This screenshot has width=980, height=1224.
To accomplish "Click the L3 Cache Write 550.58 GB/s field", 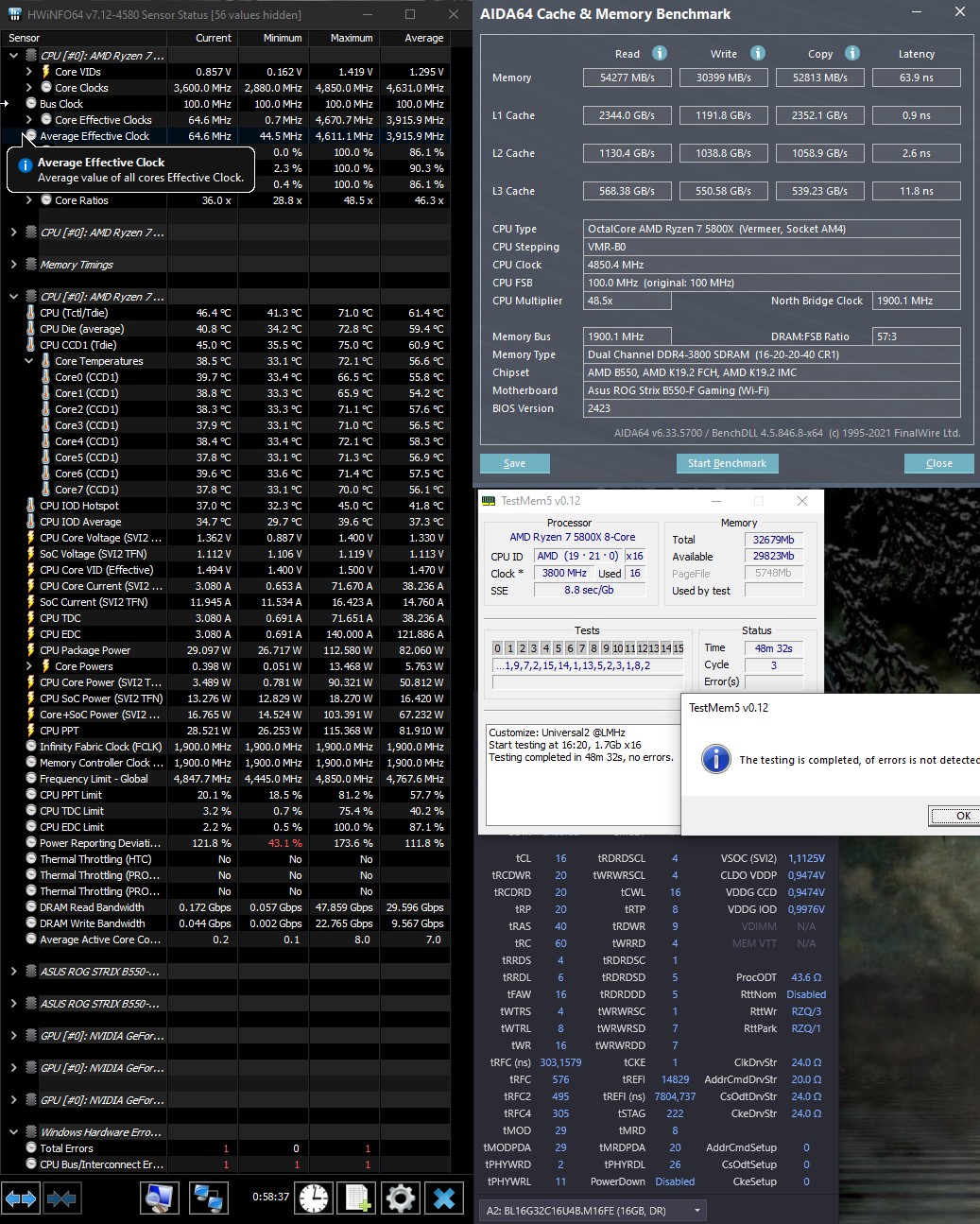I will (724, 191).
